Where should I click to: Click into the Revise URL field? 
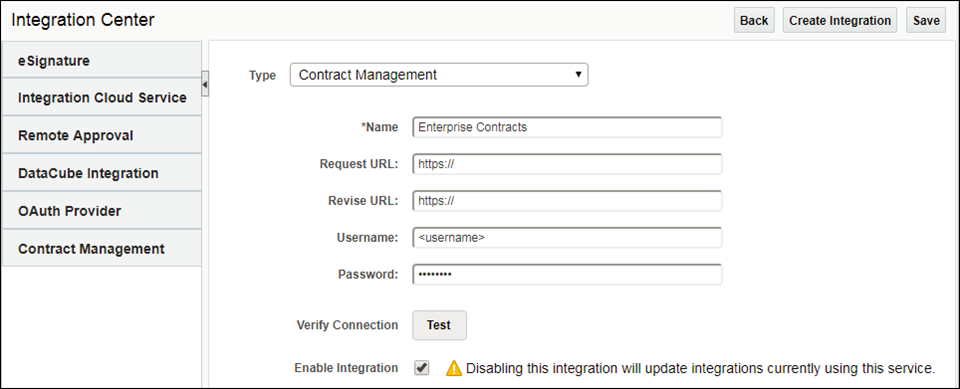pos(567,200)
